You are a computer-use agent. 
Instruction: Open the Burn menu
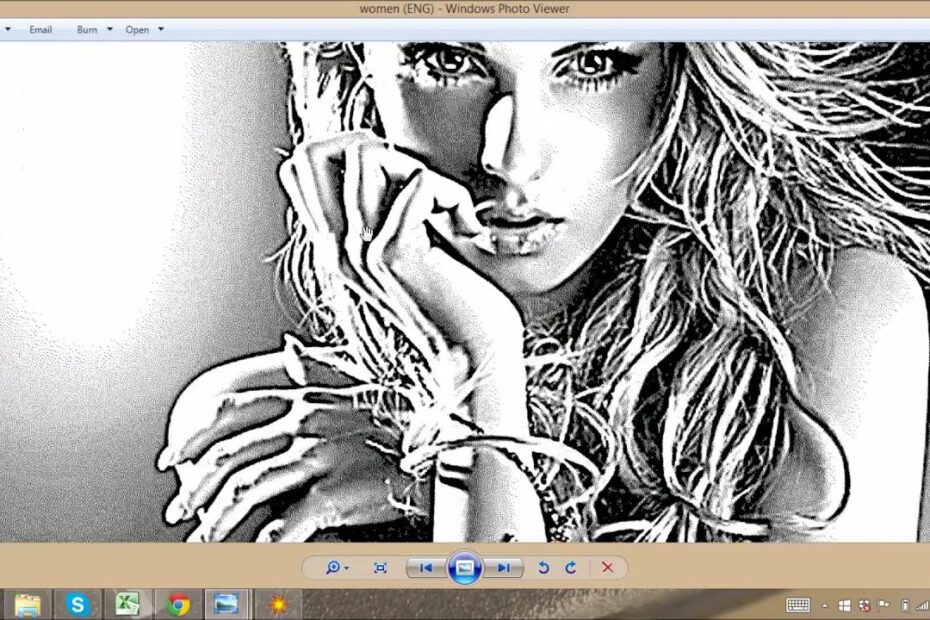click(x=87, y=30)
